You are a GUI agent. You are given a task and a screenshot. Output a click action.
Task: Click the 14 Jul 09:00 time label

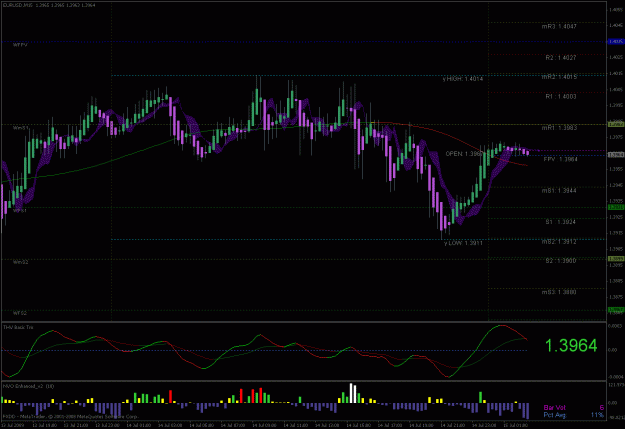tap(264, 425)
